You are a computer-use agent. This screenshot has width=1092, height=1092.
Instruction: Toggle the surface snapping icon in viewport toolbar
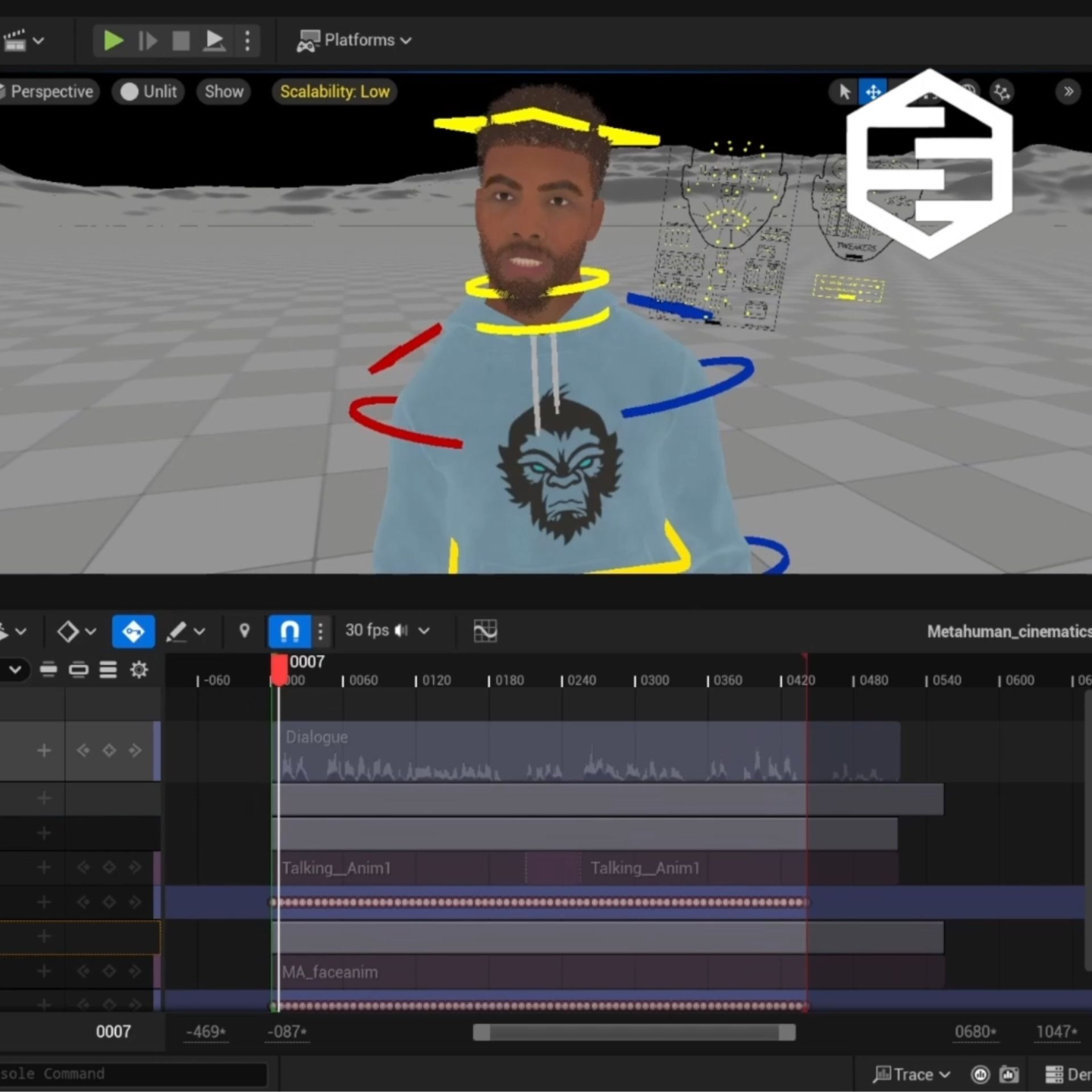(x=1003, y=92)
